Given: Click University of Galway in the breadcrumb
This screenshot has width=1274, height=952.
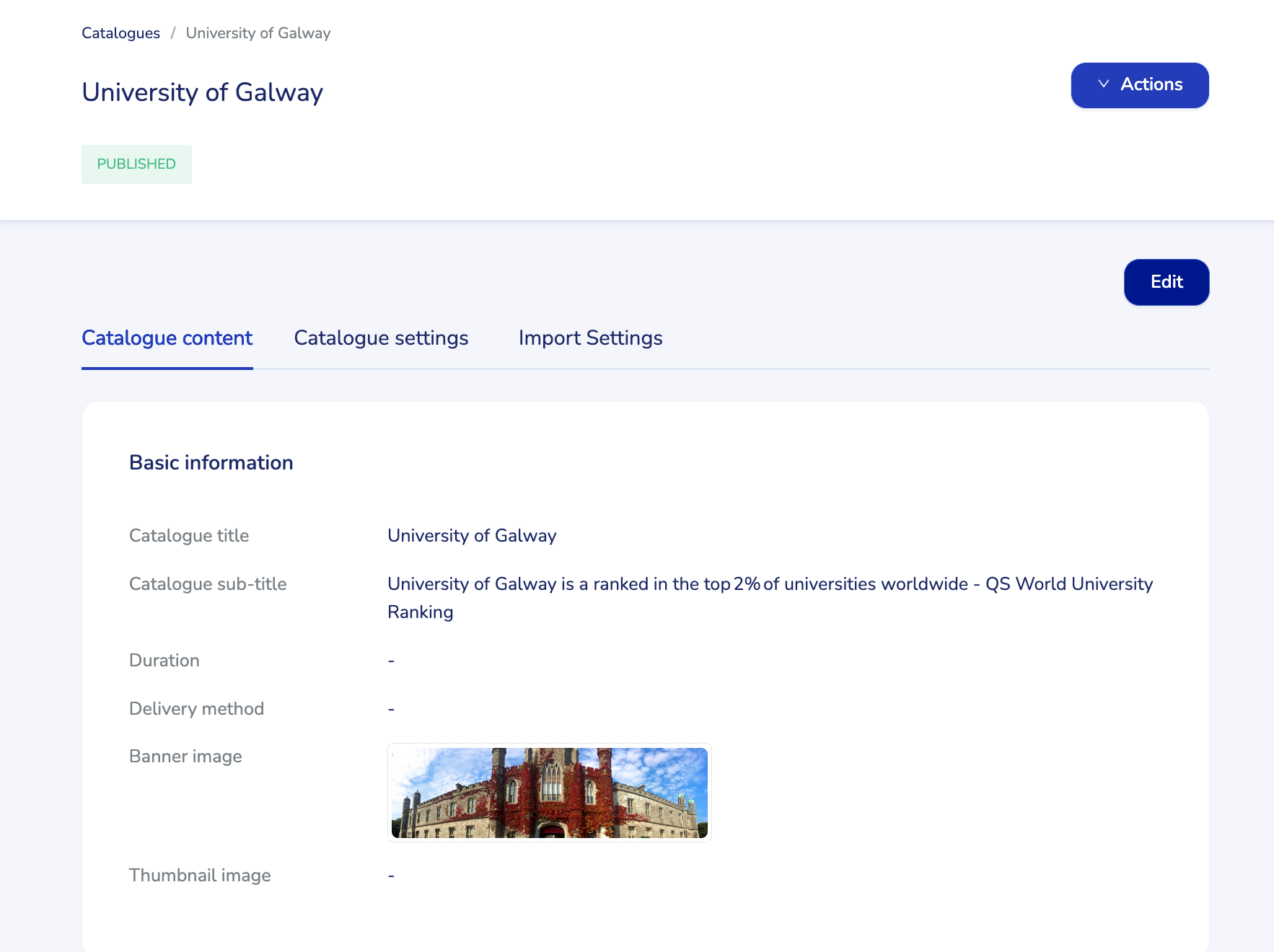Looking at the screenshot, I should 258,33.
